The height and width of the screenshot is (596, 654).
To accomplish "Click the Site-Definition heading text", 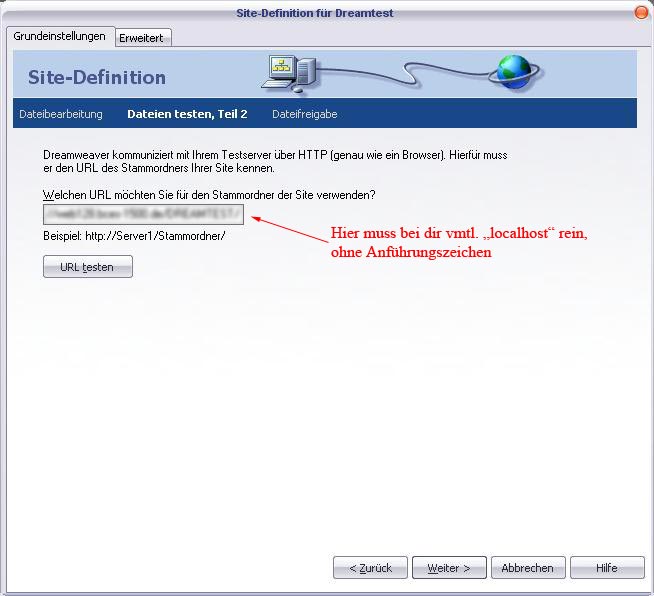I will [97, 78].
